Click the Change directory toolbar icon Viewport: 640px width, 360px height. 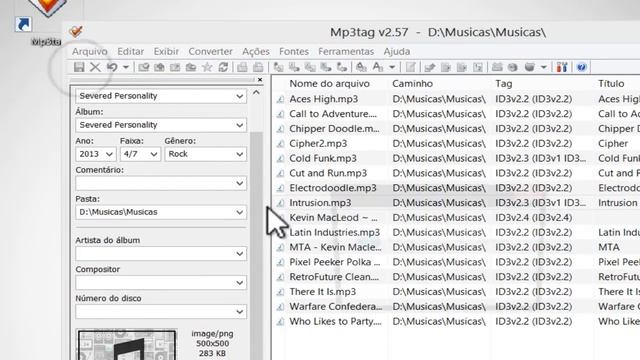coord(143,67)
